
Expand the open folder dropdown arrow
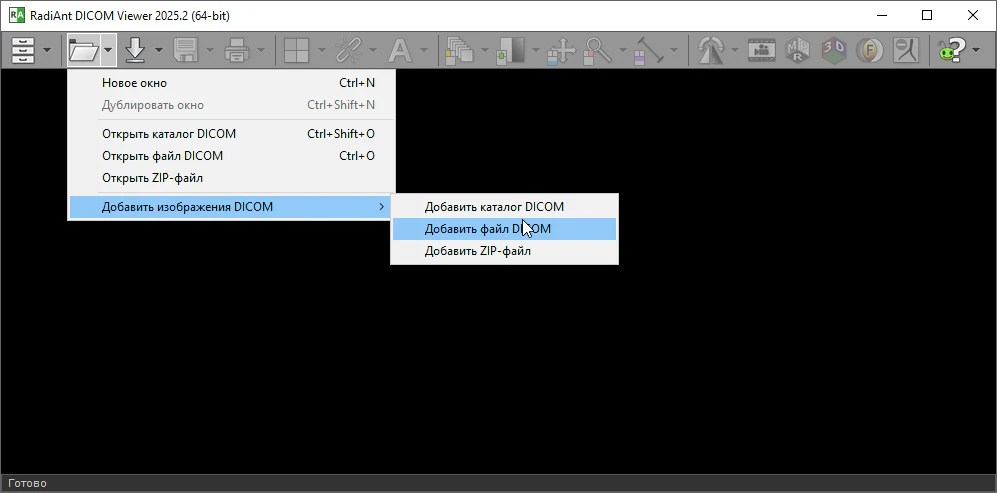tap(108, 49)
